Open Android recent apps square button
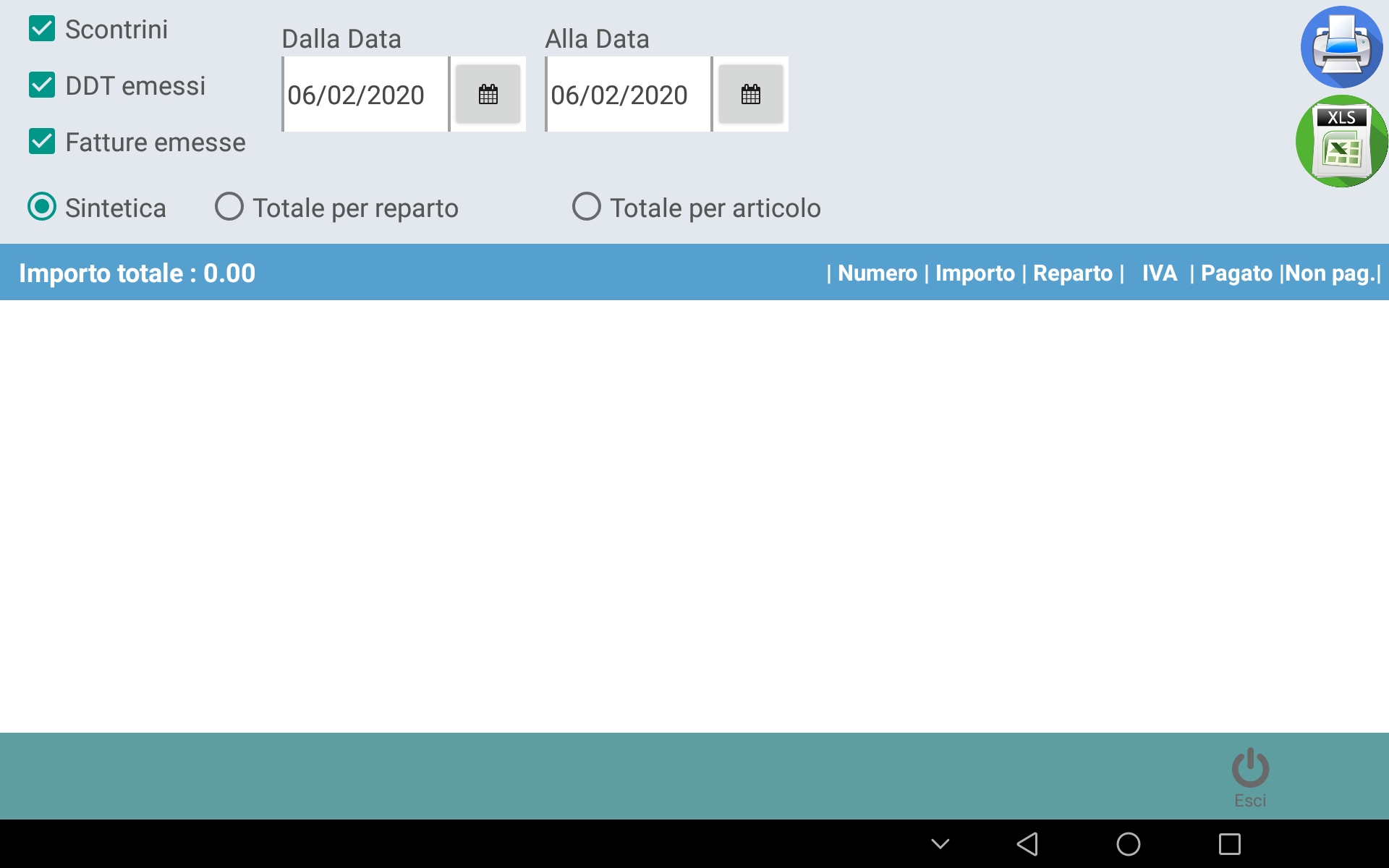The image size is (1389, 868). click(1230, 844)
